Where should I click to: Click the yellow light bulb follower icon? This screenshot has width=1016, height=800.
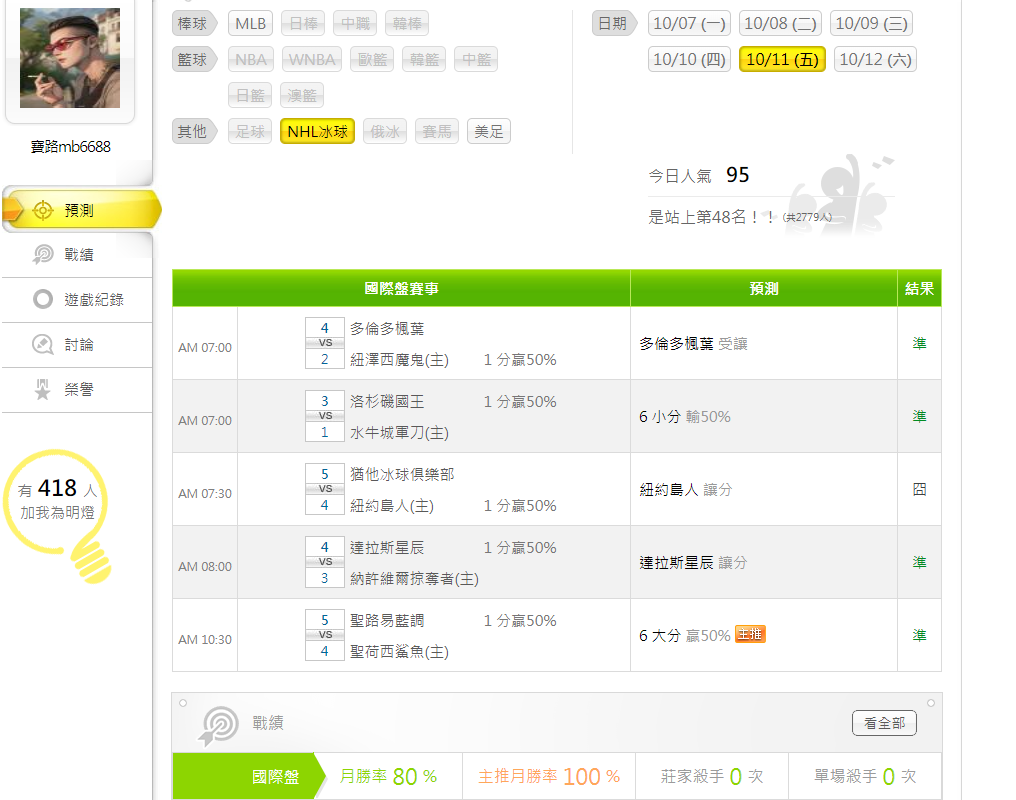tap(58, 516)
